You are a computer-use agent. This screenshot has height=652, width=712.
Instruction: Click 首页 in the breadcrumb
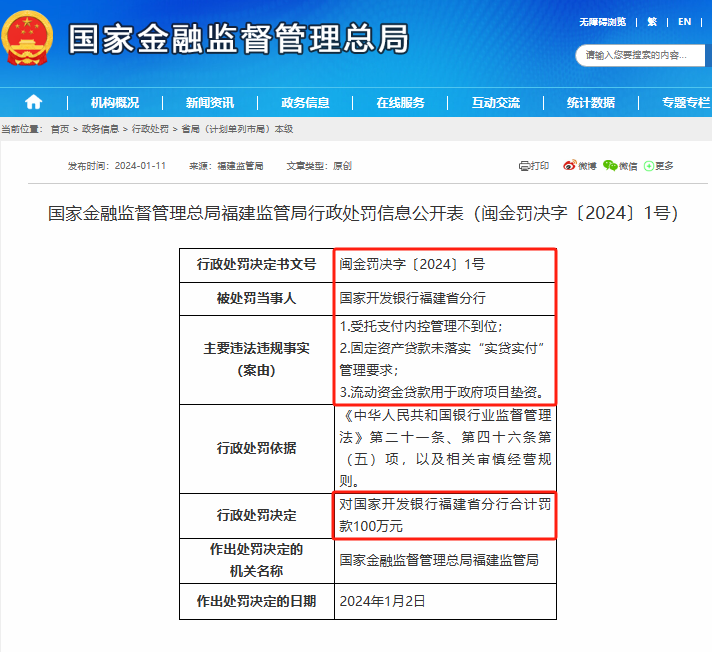coord(60,129)
